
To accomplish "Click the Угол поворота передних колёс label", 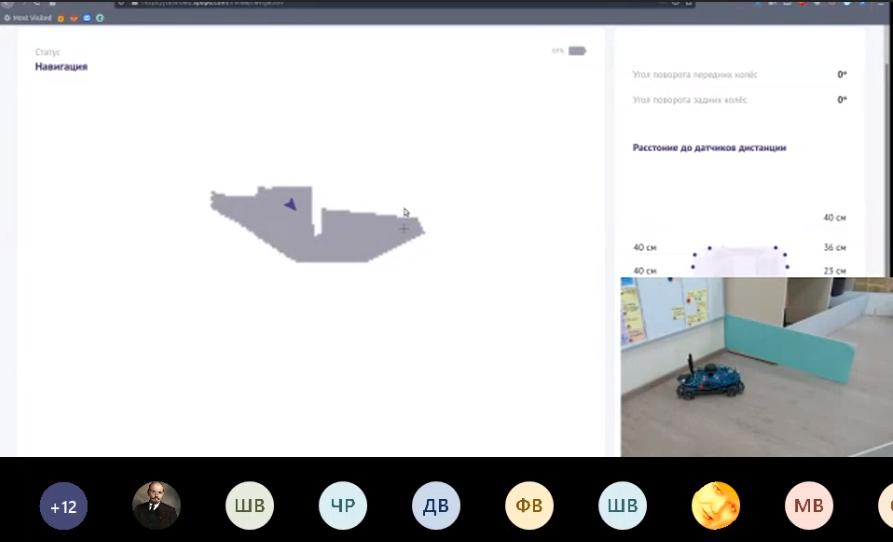I will [695, 75].
